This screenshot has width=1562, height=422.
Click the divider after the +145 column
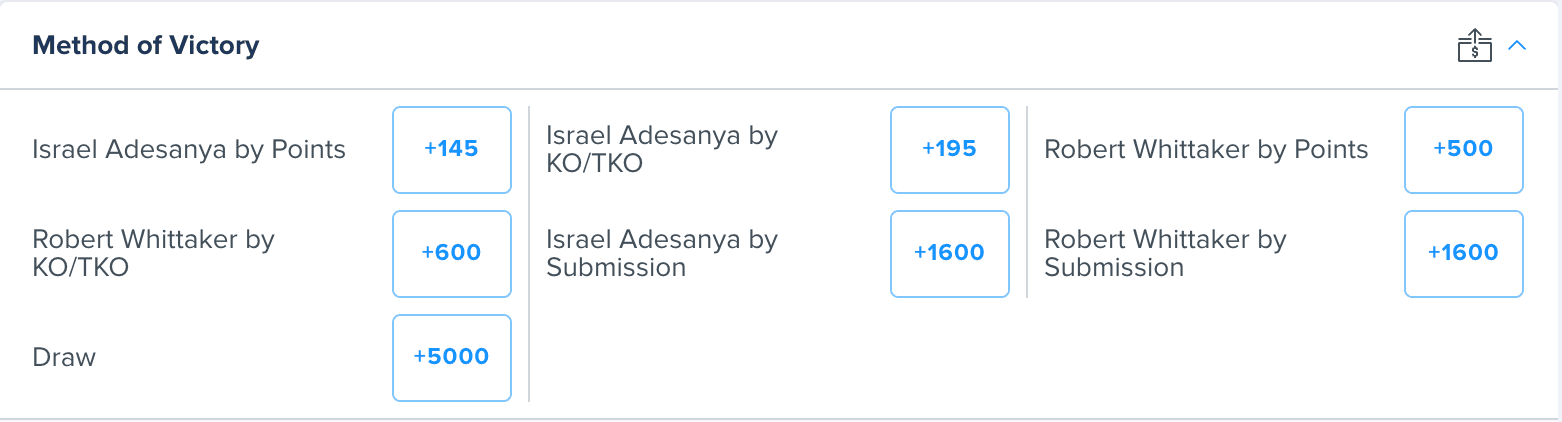coord(529,254)
